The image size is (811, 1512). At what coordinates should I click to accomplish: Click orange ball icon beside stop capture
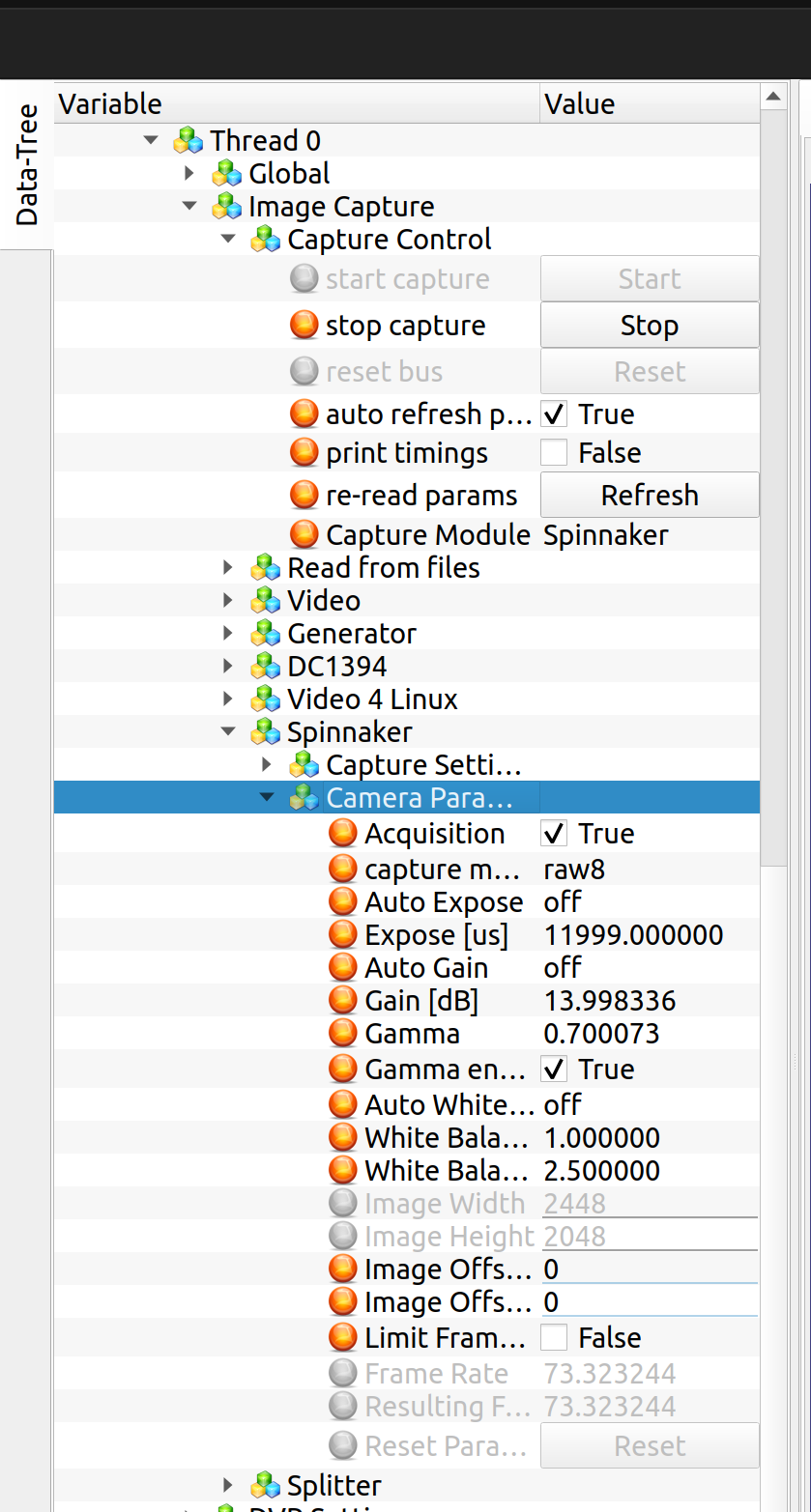[304, 326]
